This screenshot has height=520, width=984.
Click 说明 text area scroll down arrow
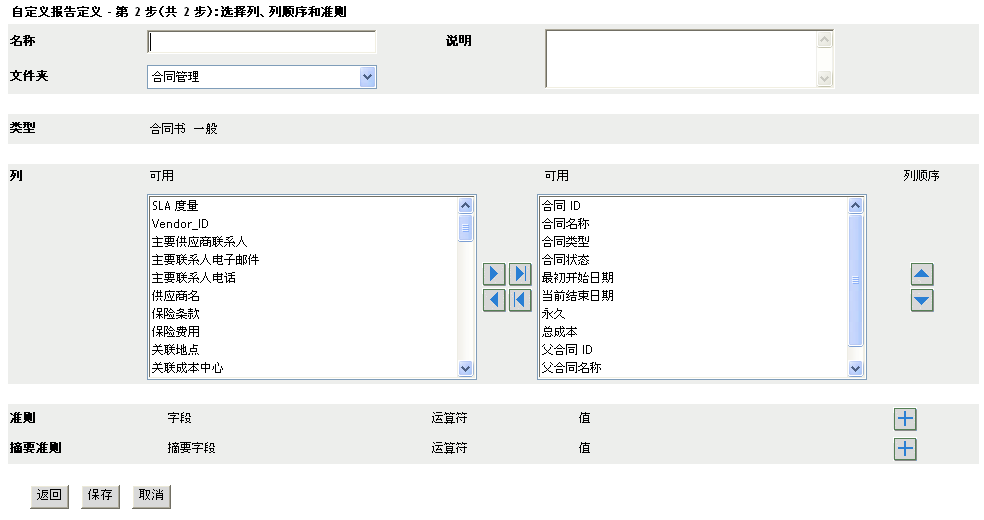825,78
